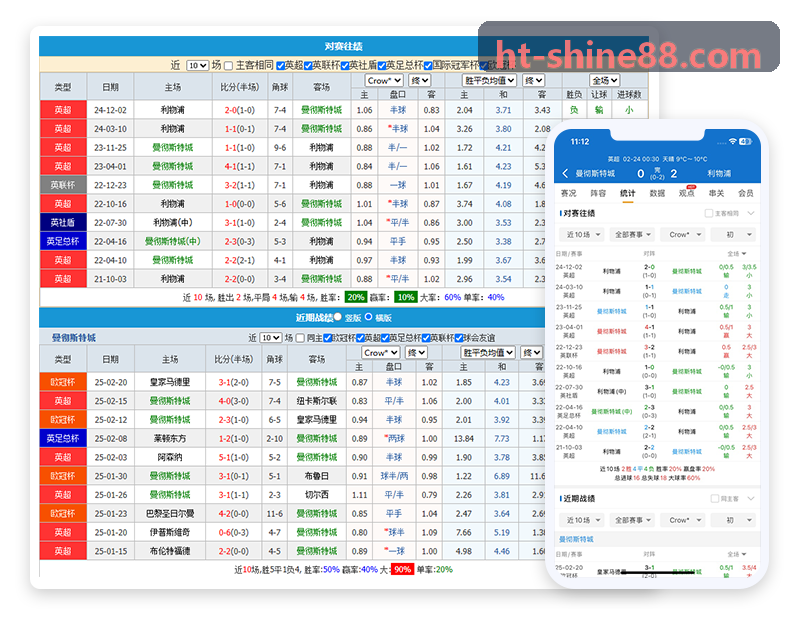
Task: Open the 胜平负均值 dropdown in the recent form table
Action: pos(487,353)
